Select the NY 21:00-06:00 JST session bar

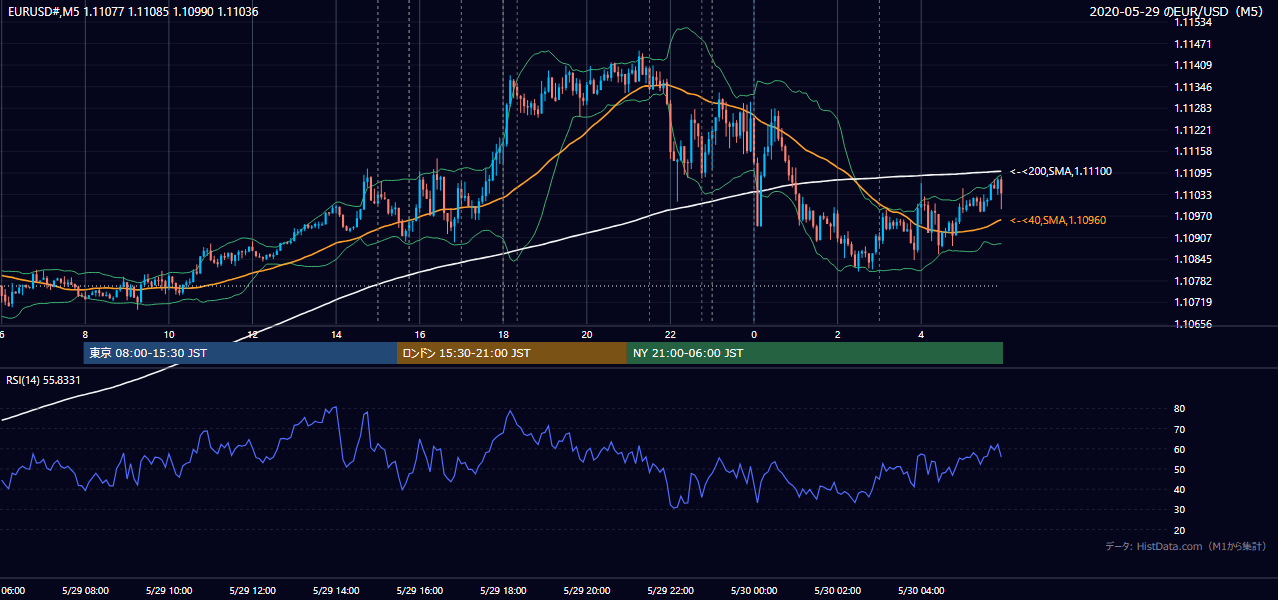[815, 353]
